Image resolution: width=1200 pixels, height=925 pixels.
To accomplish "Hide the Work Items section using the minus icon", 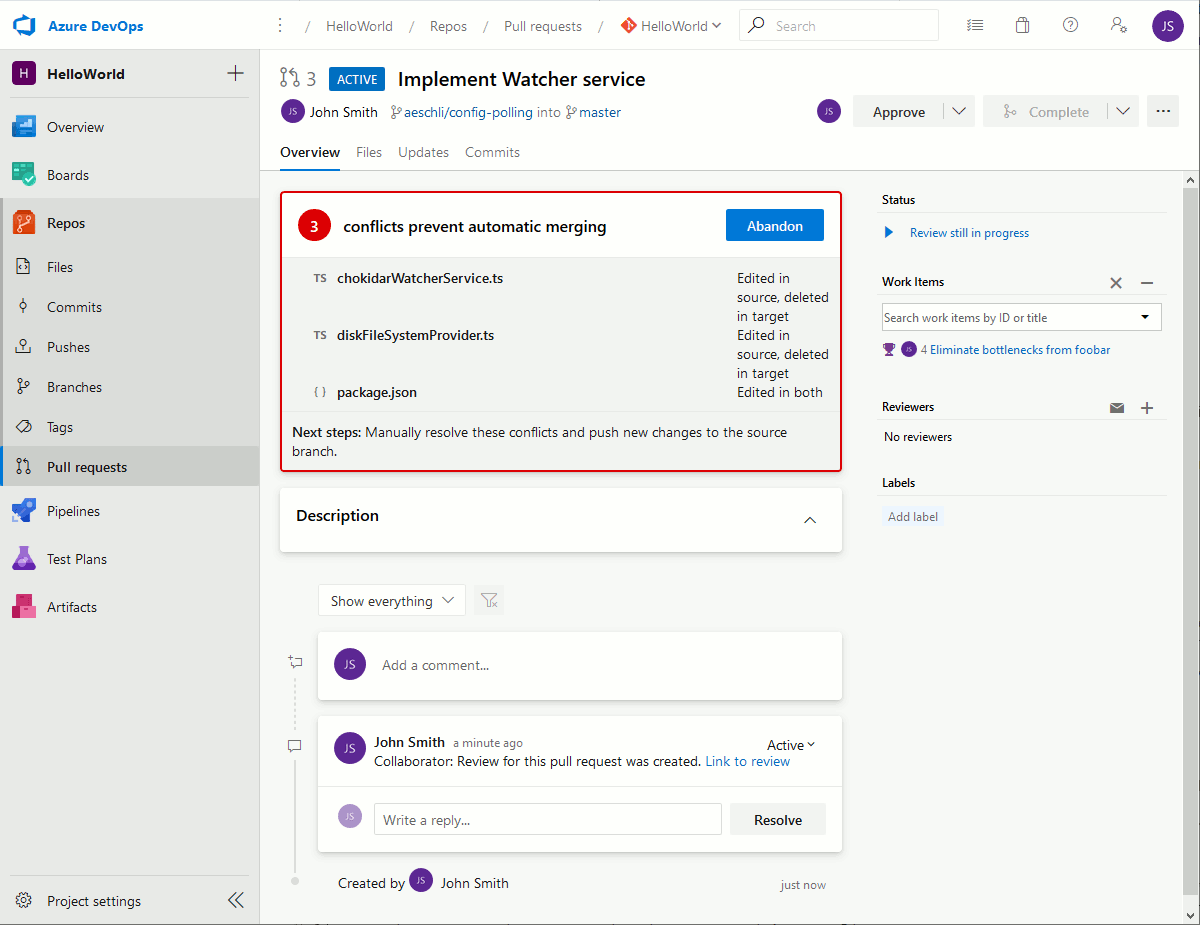I will 1147,283.
